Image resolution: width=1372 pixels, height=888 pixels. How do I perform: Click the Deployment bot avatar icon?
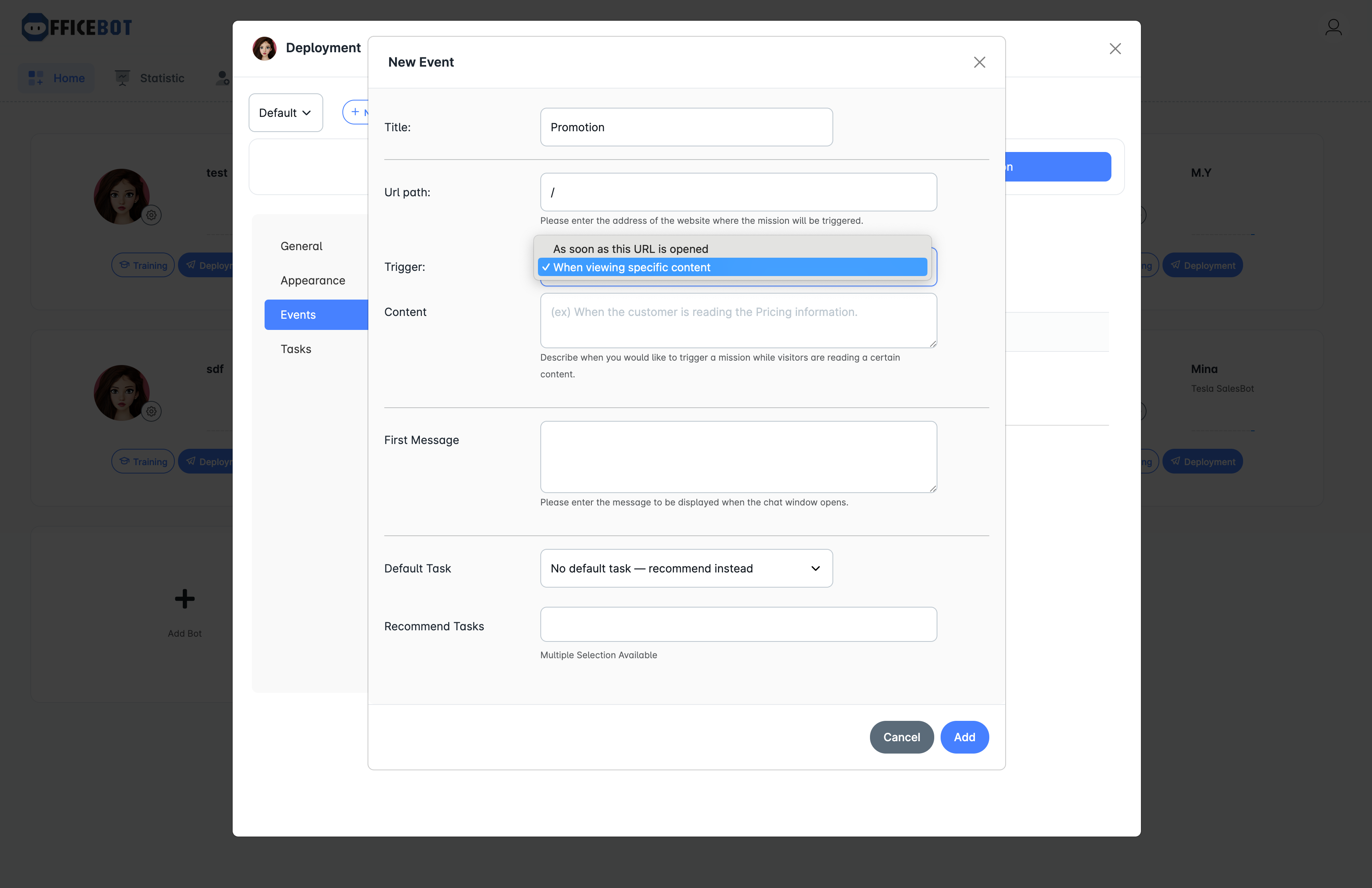[264, 48]
